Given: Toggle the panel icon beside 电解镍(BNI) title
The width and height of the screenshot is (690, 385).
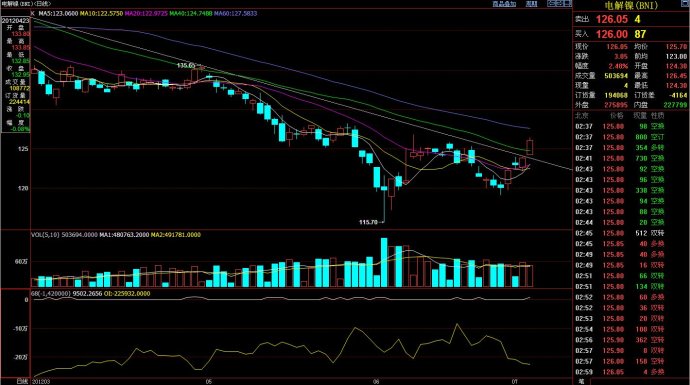Looking at the screenshot, I should click(x=684, y=4).
